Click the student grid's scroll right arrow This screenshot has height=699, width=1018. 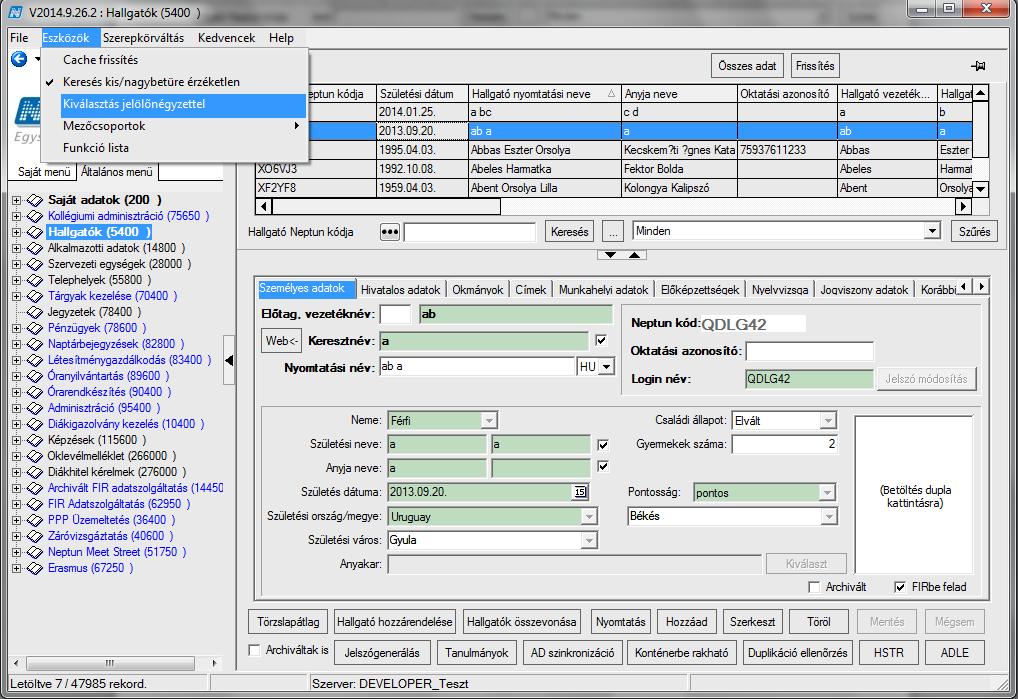click(963, 206)
